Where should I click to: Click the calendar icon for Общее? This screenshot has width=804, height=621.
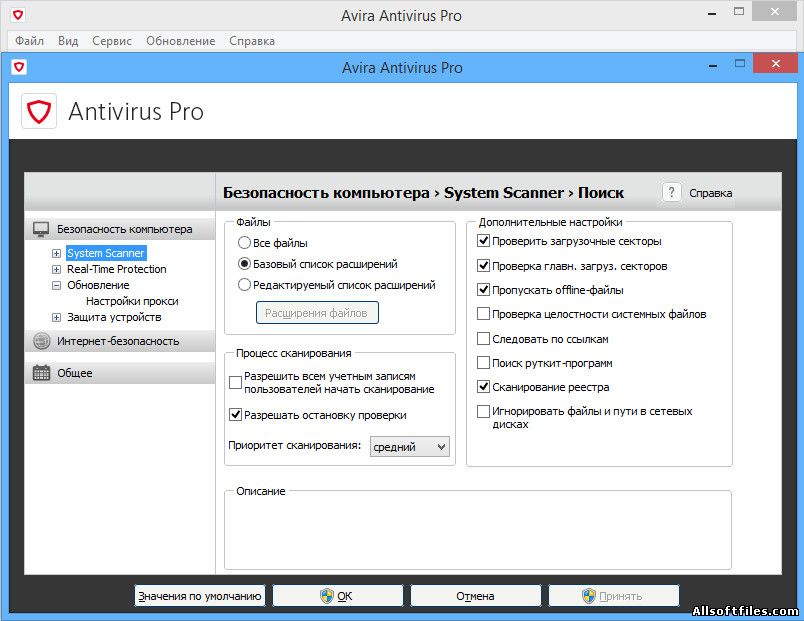point(41,373)
